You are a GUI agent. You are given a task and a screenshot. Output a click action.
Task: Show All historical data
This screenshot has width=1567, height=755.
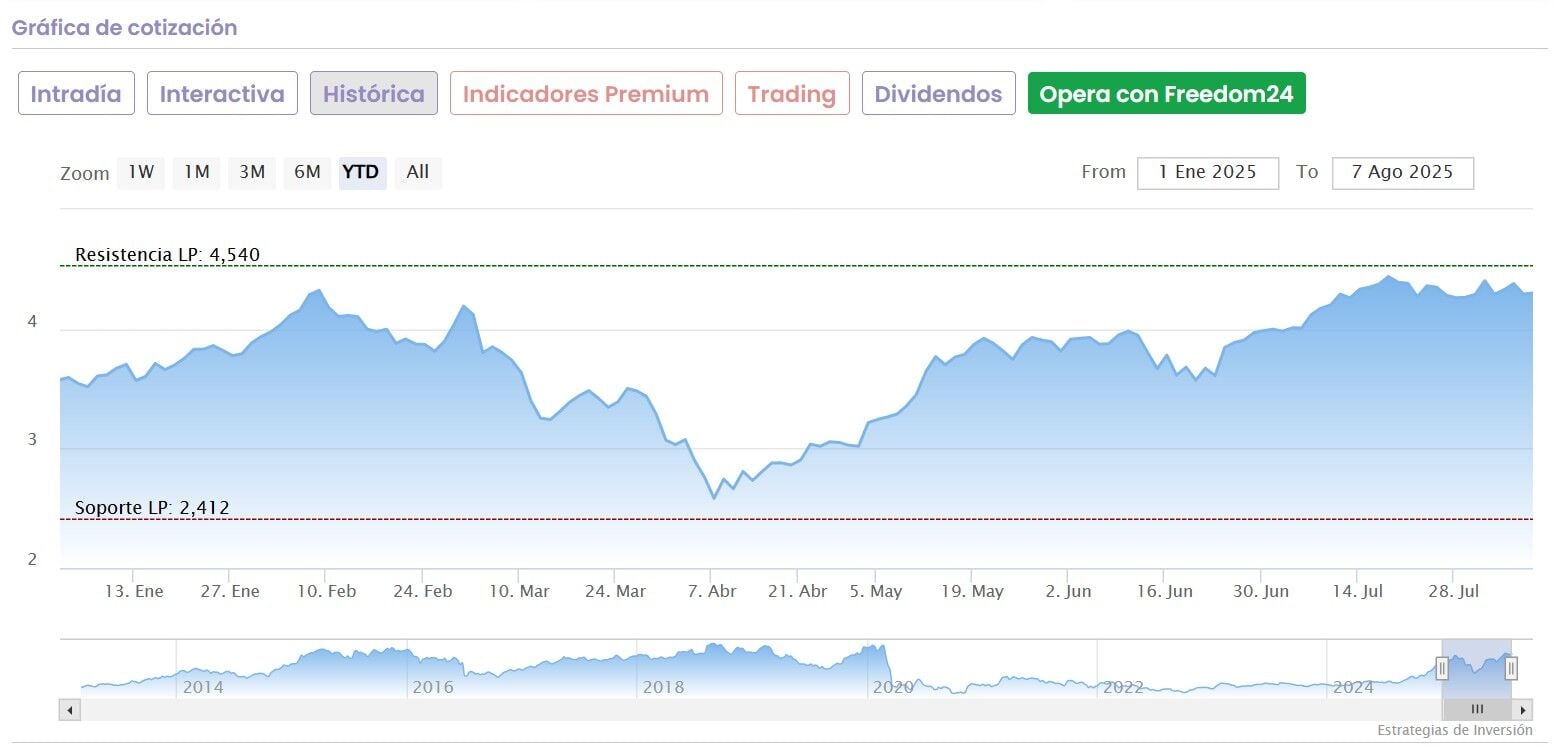coord(418,172)
